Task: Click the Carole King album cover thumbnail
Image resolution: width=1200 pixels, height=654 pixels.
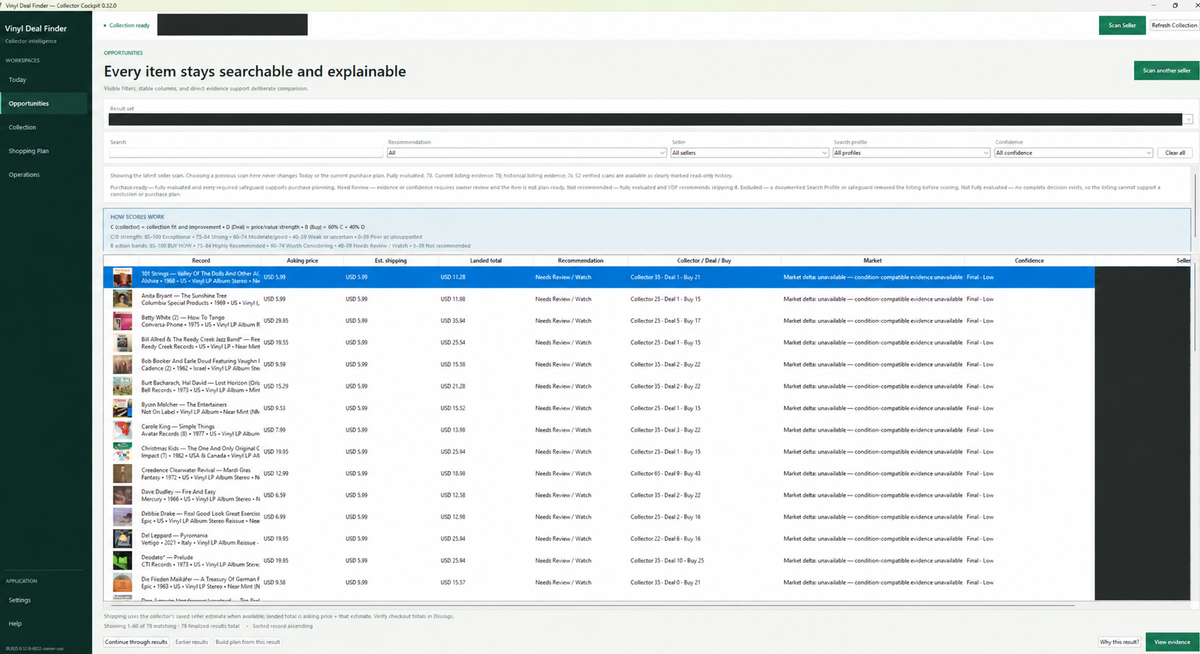Action: [123, 429]
